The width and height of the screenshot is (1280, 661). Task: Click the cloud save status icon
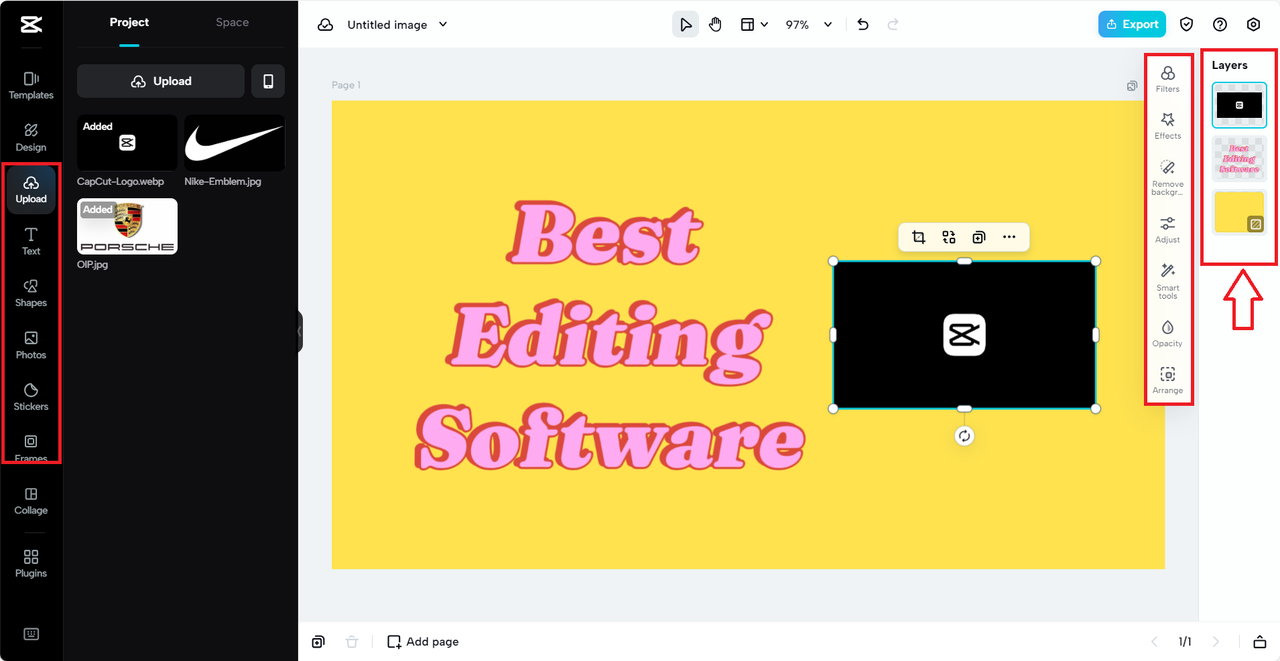(x=326, y=25)
